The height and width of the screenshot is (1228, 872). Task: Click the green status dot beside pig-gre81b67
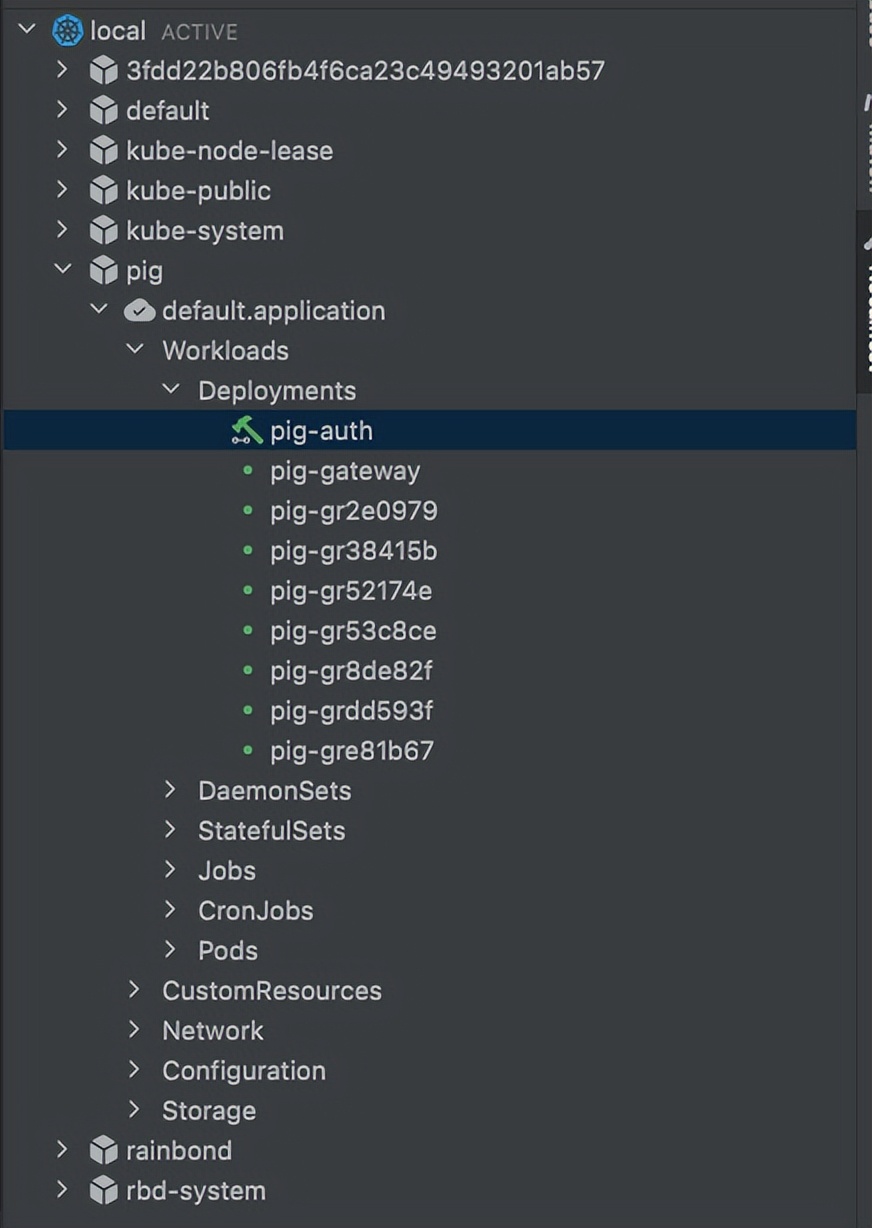(246, 751)
